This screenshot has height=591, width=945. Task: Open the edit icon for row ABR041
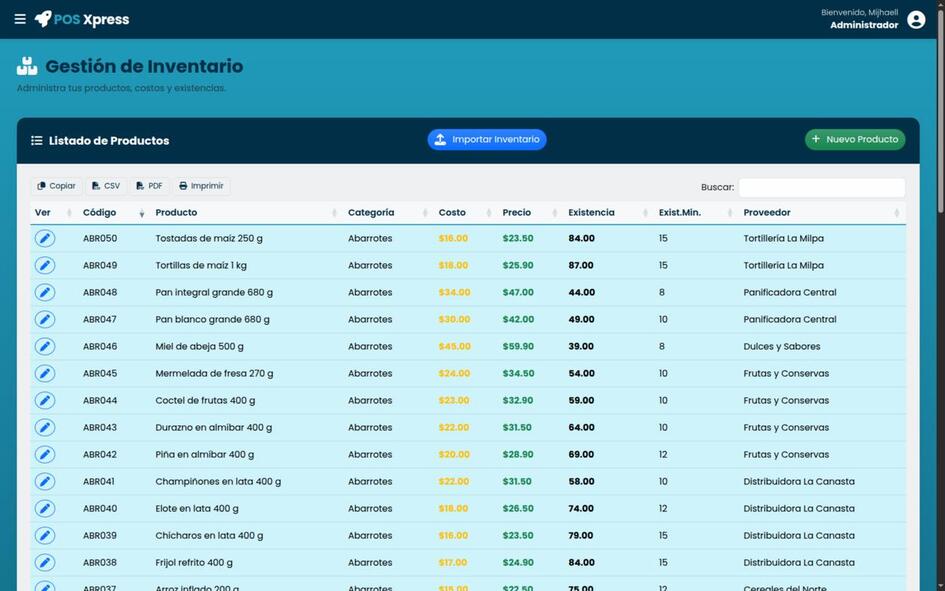point(45,481)
